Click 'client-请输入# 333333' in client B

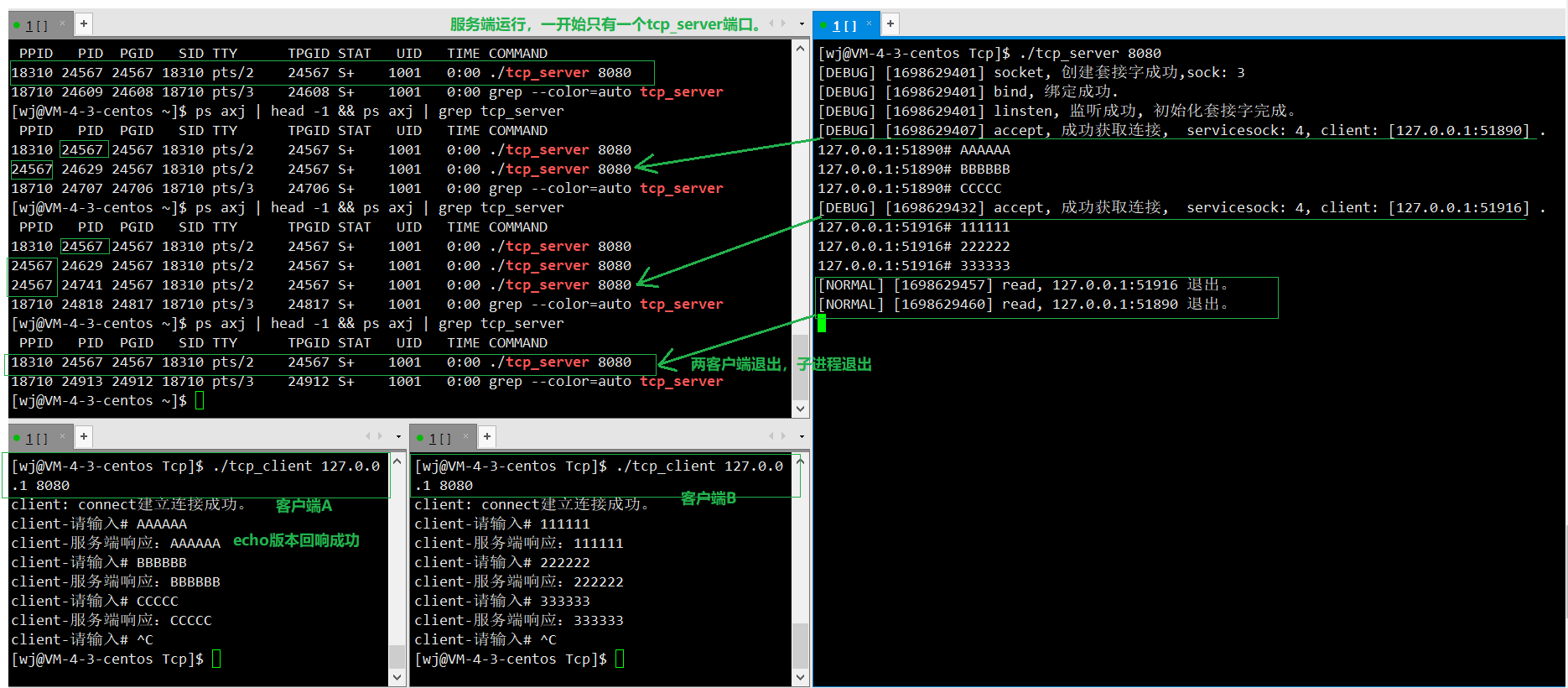tap(502, 601)
